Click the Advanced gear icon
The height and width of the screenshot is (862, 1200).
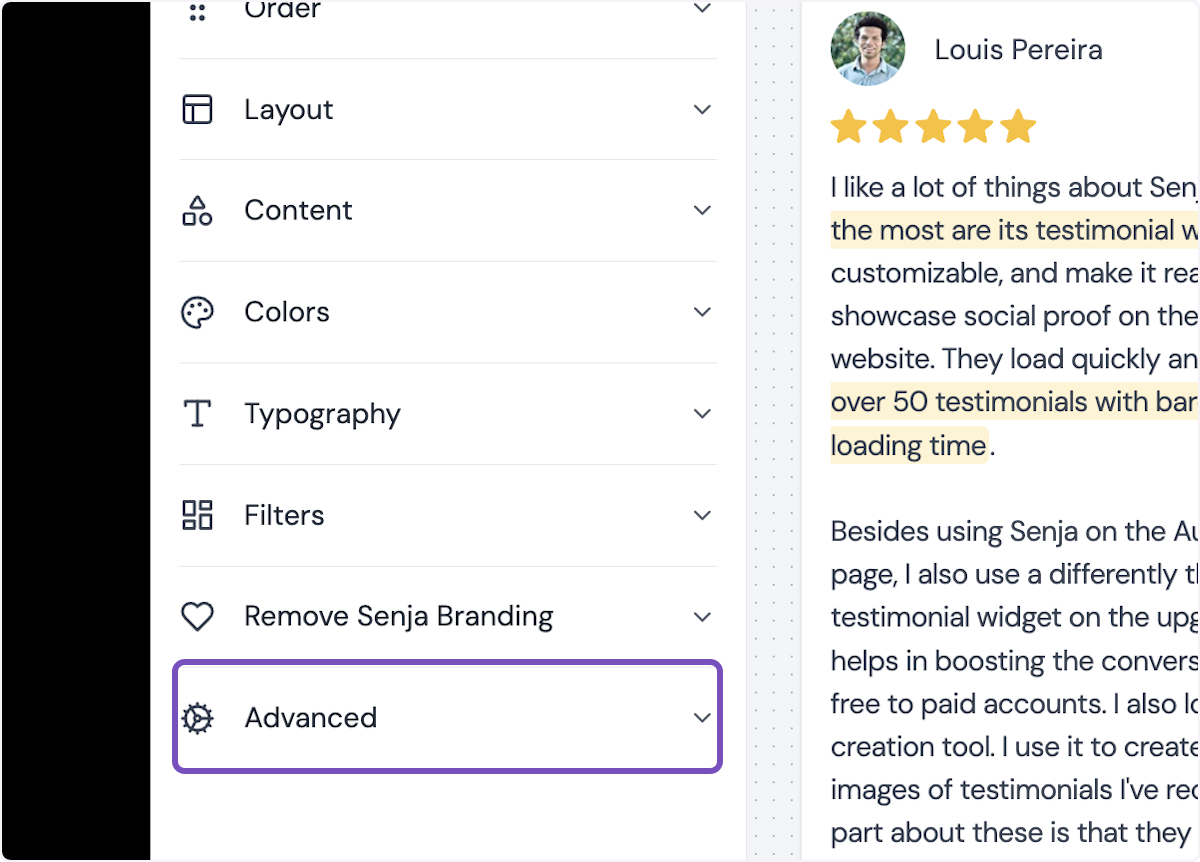pos(197,718)
